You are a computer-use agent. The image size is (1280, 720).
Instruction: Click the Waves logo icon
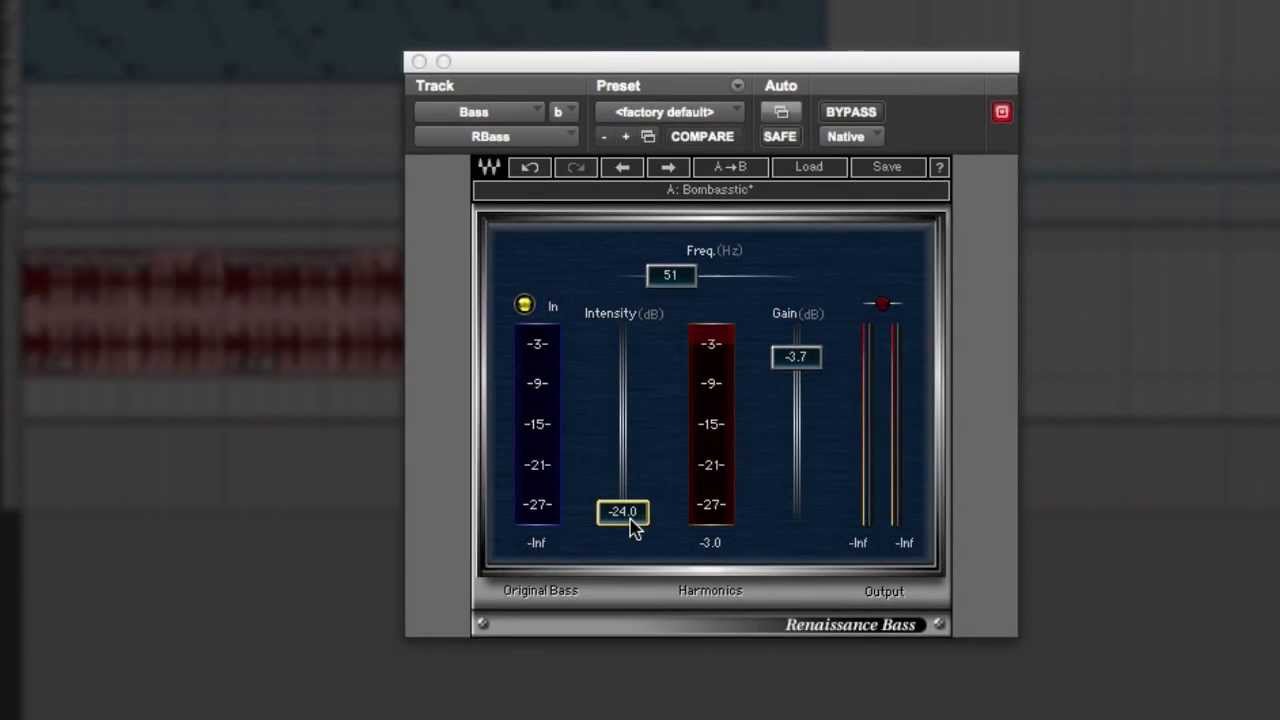coord(489,167)
